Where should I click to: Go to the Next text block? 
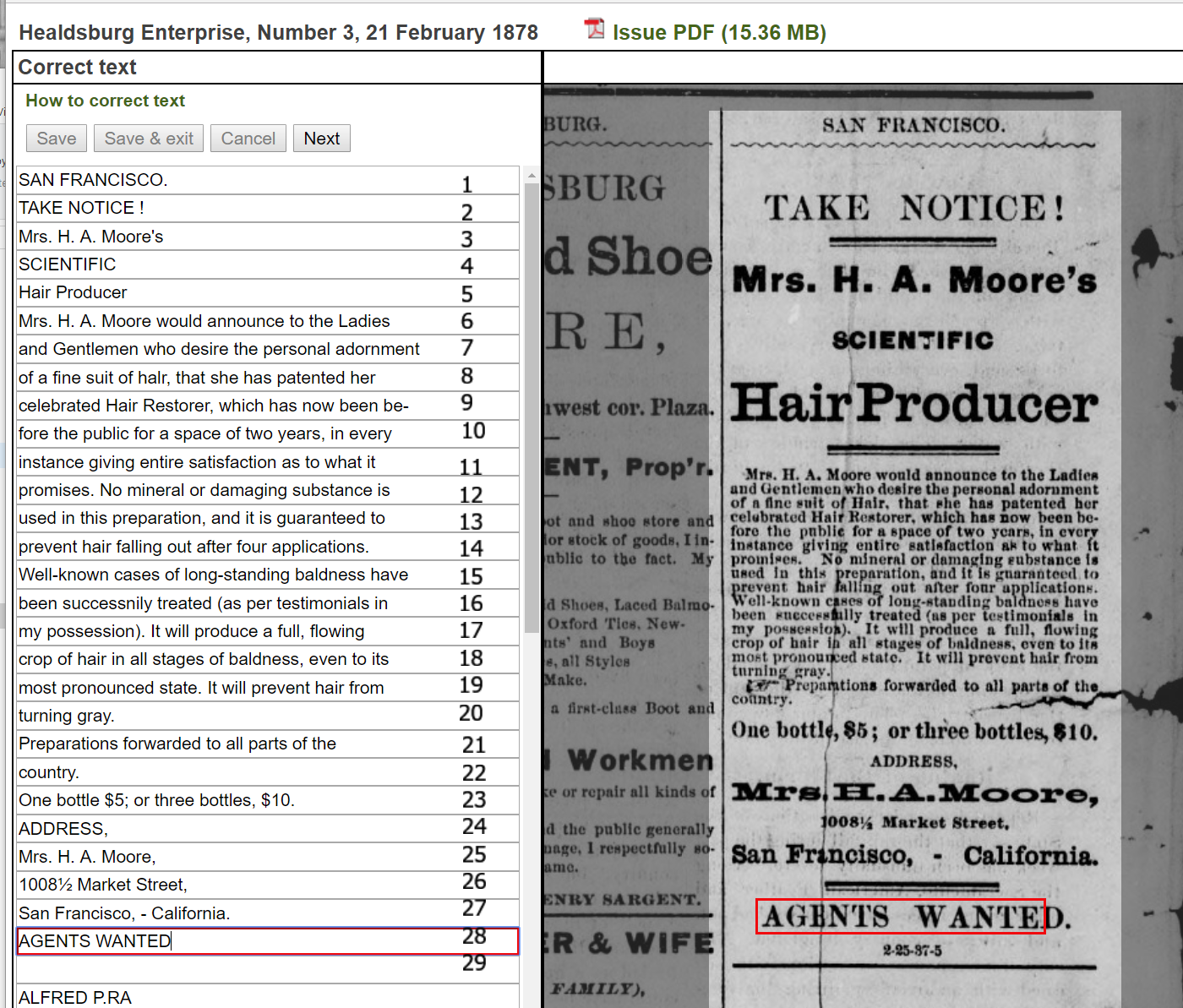[321, 139]
